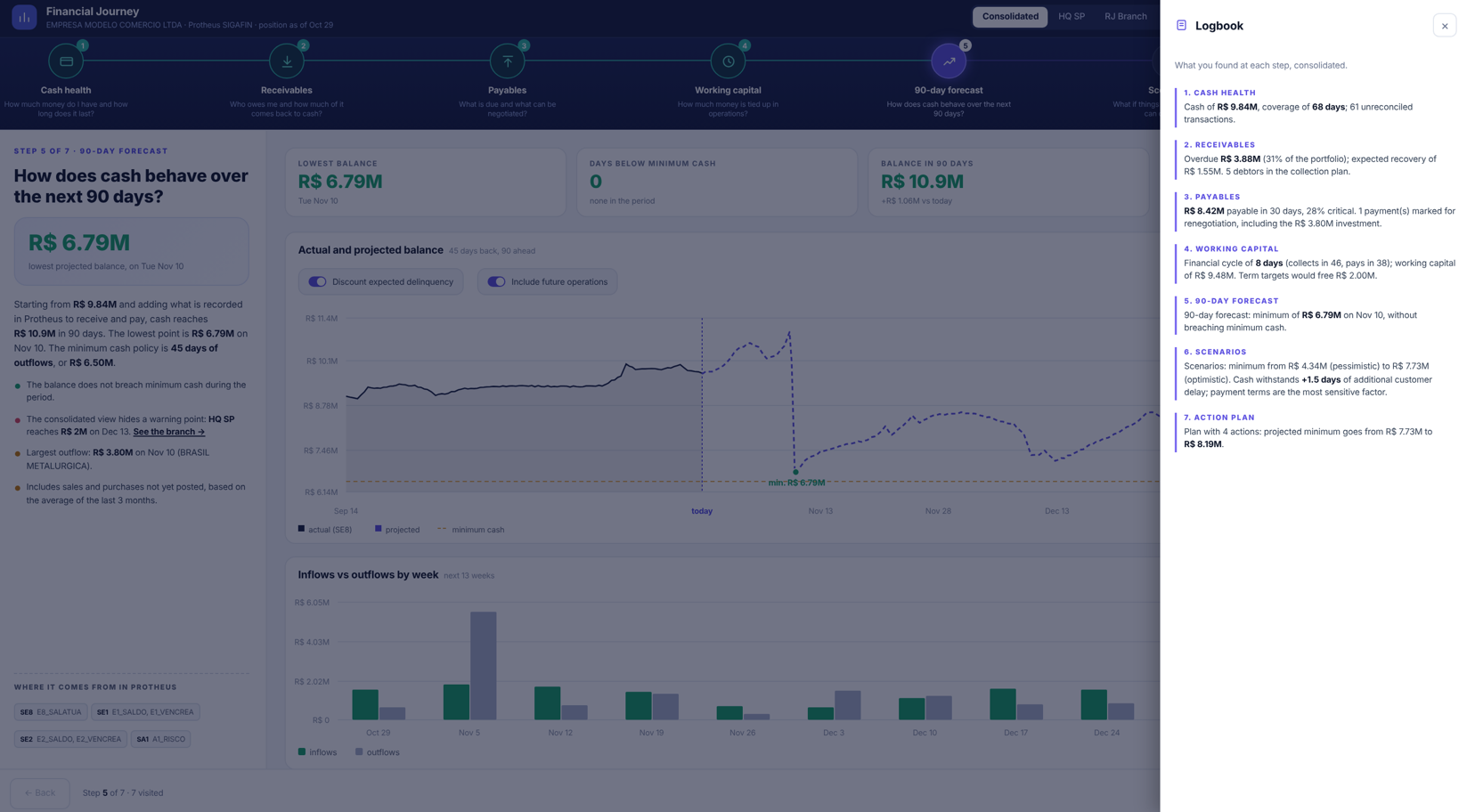Select the 90-day forecast trend icon

pyautogui.click(x=949, y=61)
